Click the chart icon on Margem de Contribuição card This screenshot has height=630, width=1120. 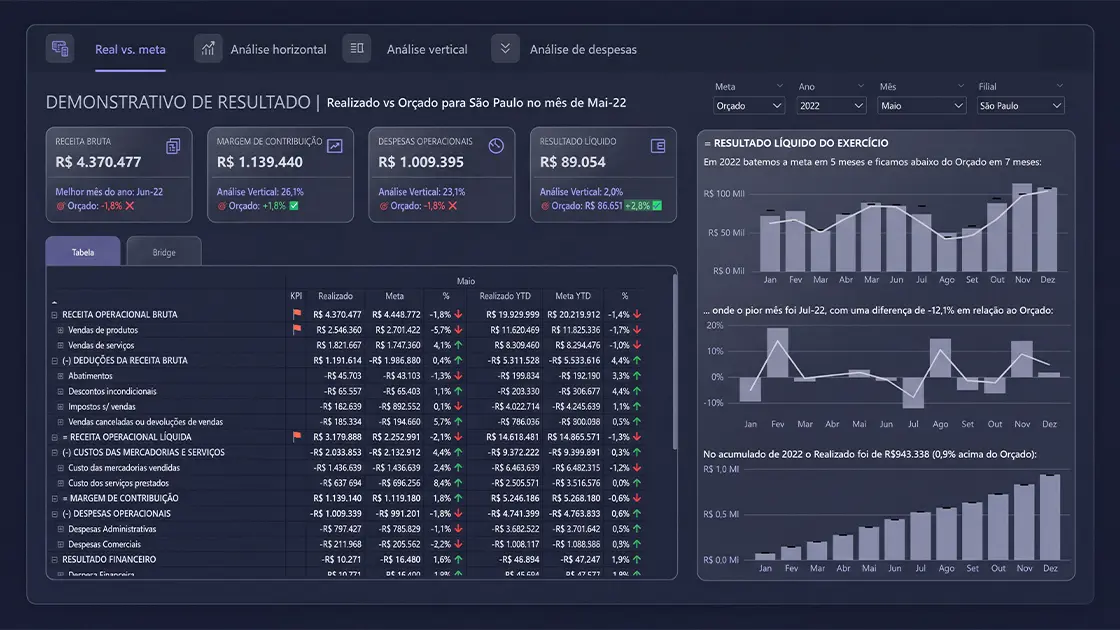(334, 146)
